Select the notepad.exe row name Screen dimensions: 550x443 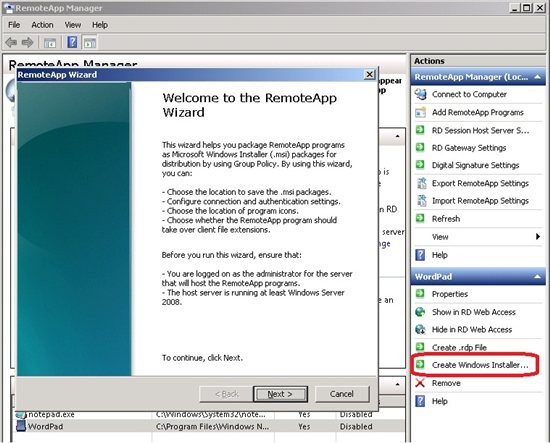pyautogui.click(x=51, y=415)
